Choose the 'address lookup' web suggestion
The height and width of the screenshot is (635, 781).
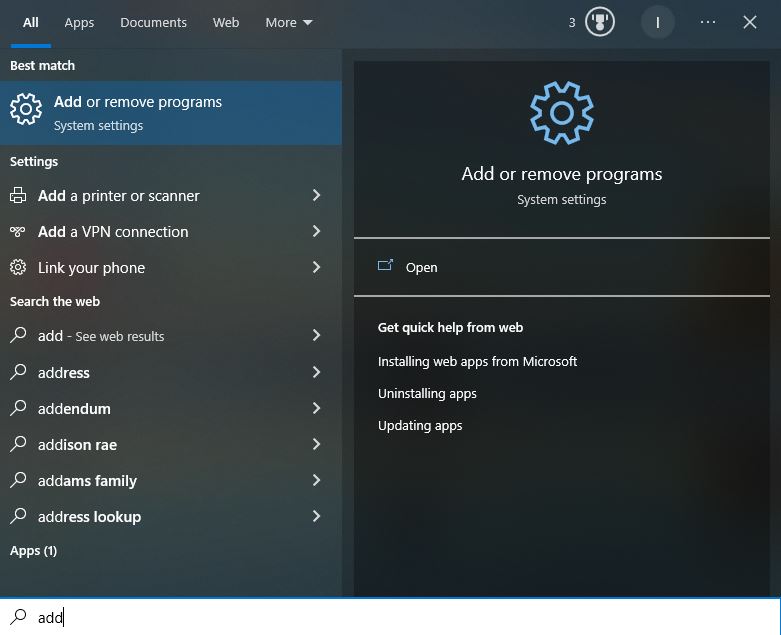171,516
